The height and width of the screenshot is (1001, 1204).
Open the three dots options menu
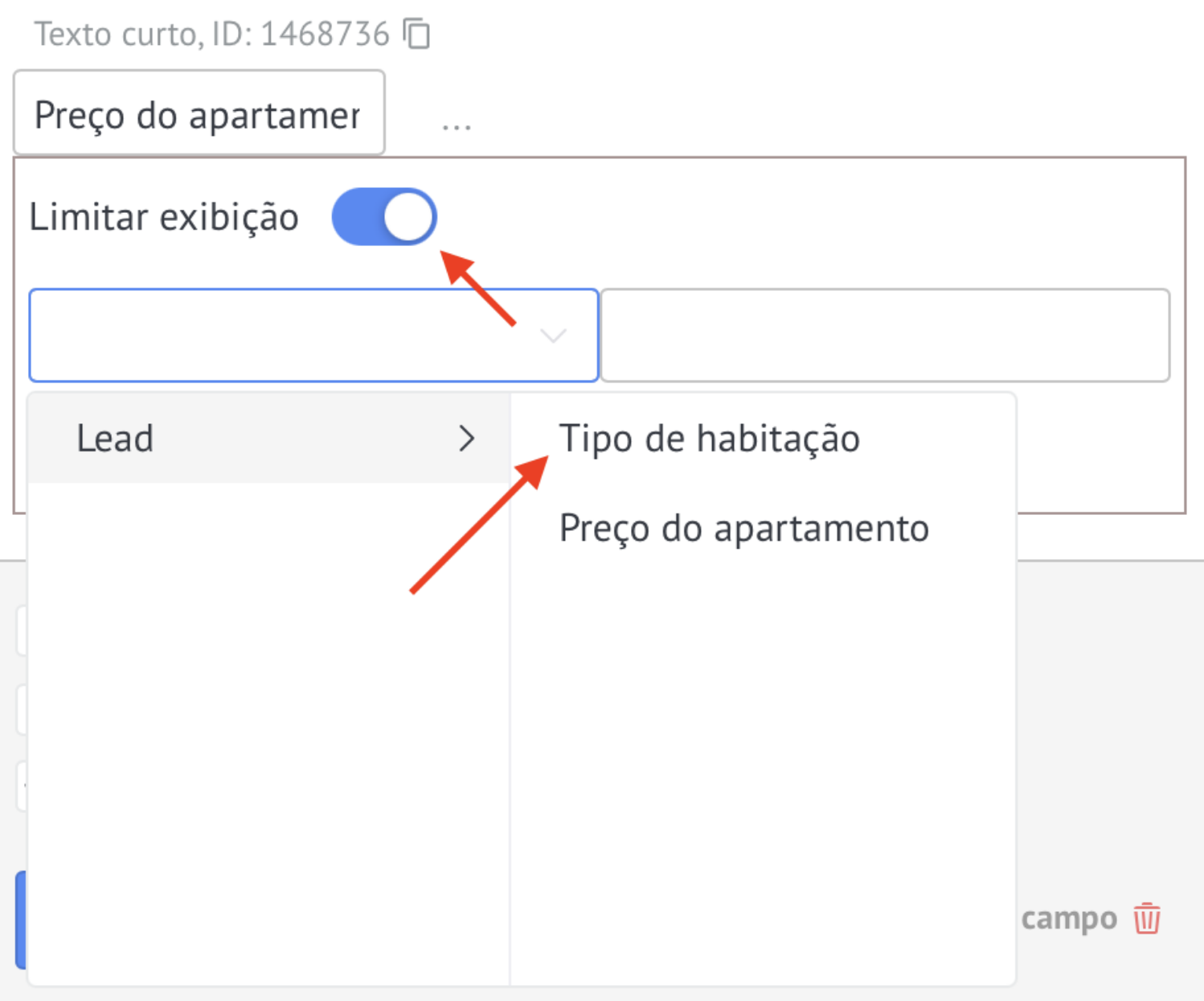click(457, 126)
